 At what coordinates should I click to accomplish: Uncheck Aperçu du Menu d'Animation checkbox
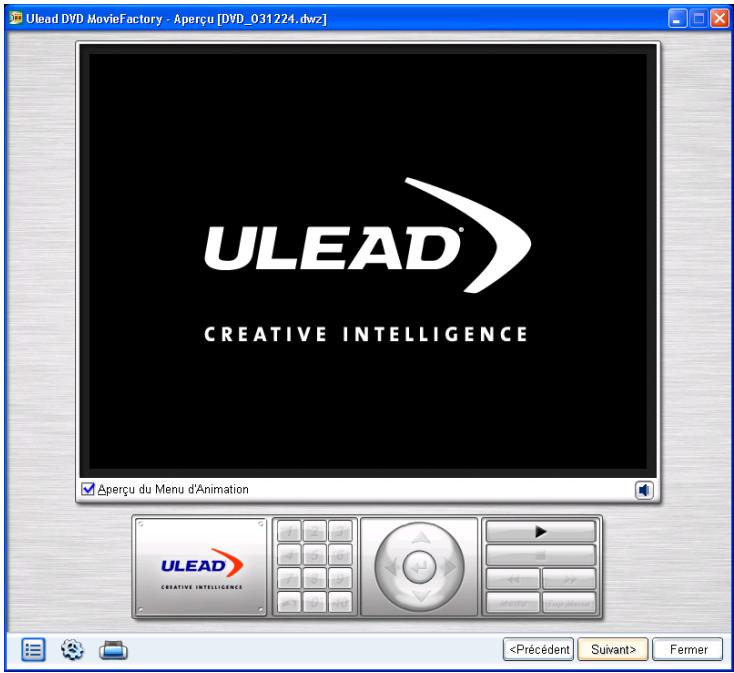[x=88, y=489]
